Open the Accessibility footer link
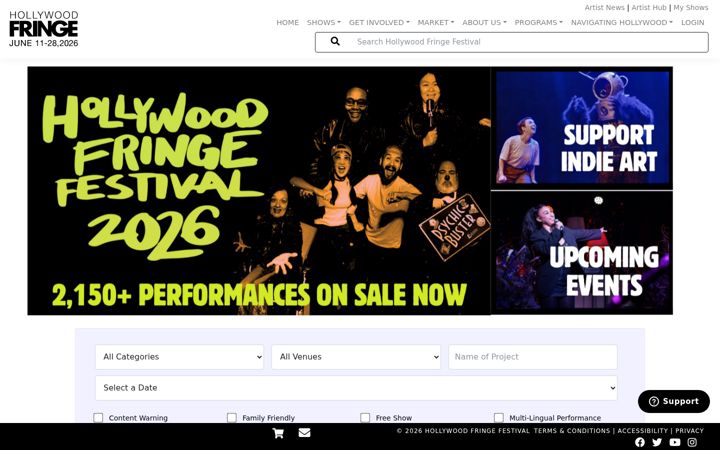The height and width of the screenshot is (450, 720). (642, 431)
